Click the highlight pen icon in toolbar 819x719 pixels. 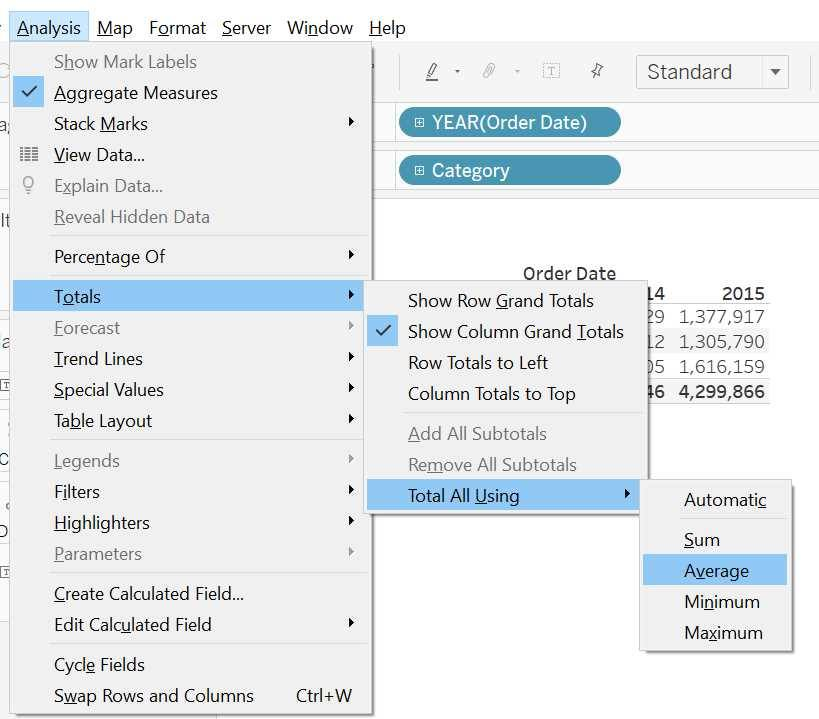click(x=432, y=71)
